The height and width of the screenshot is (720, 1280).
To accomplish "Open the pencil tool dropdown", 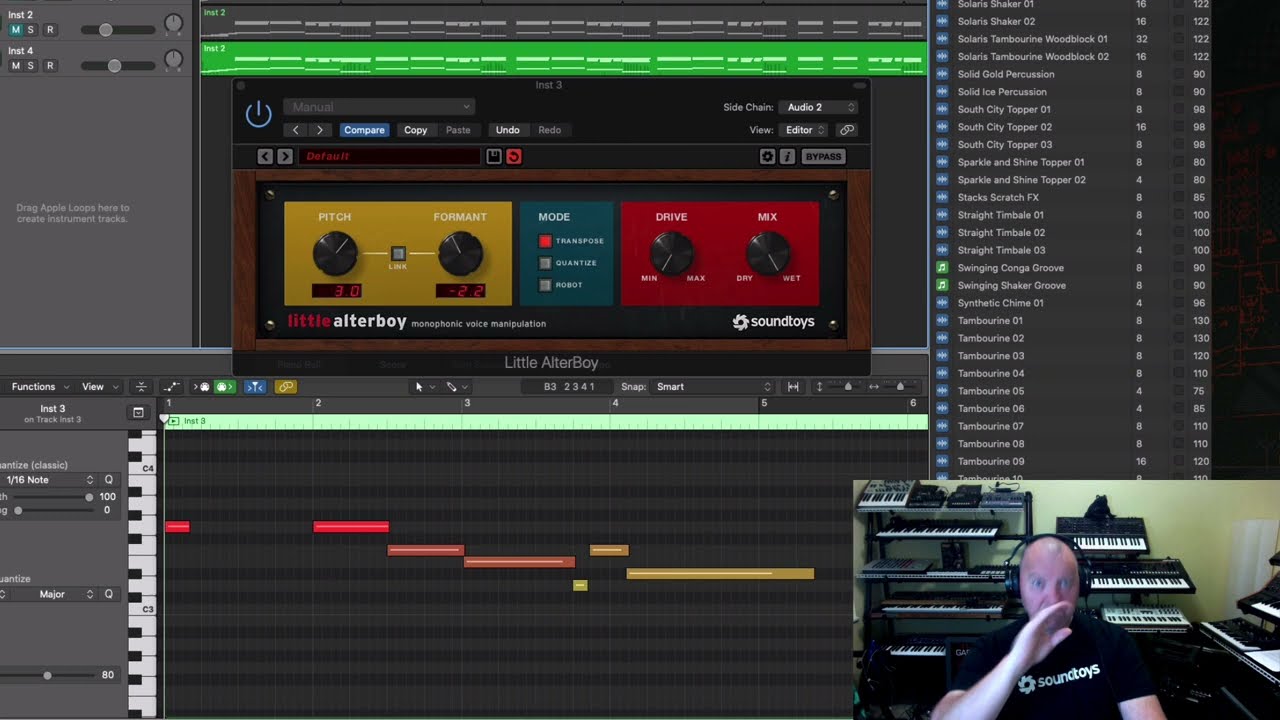I will click(x=456, y=387).
